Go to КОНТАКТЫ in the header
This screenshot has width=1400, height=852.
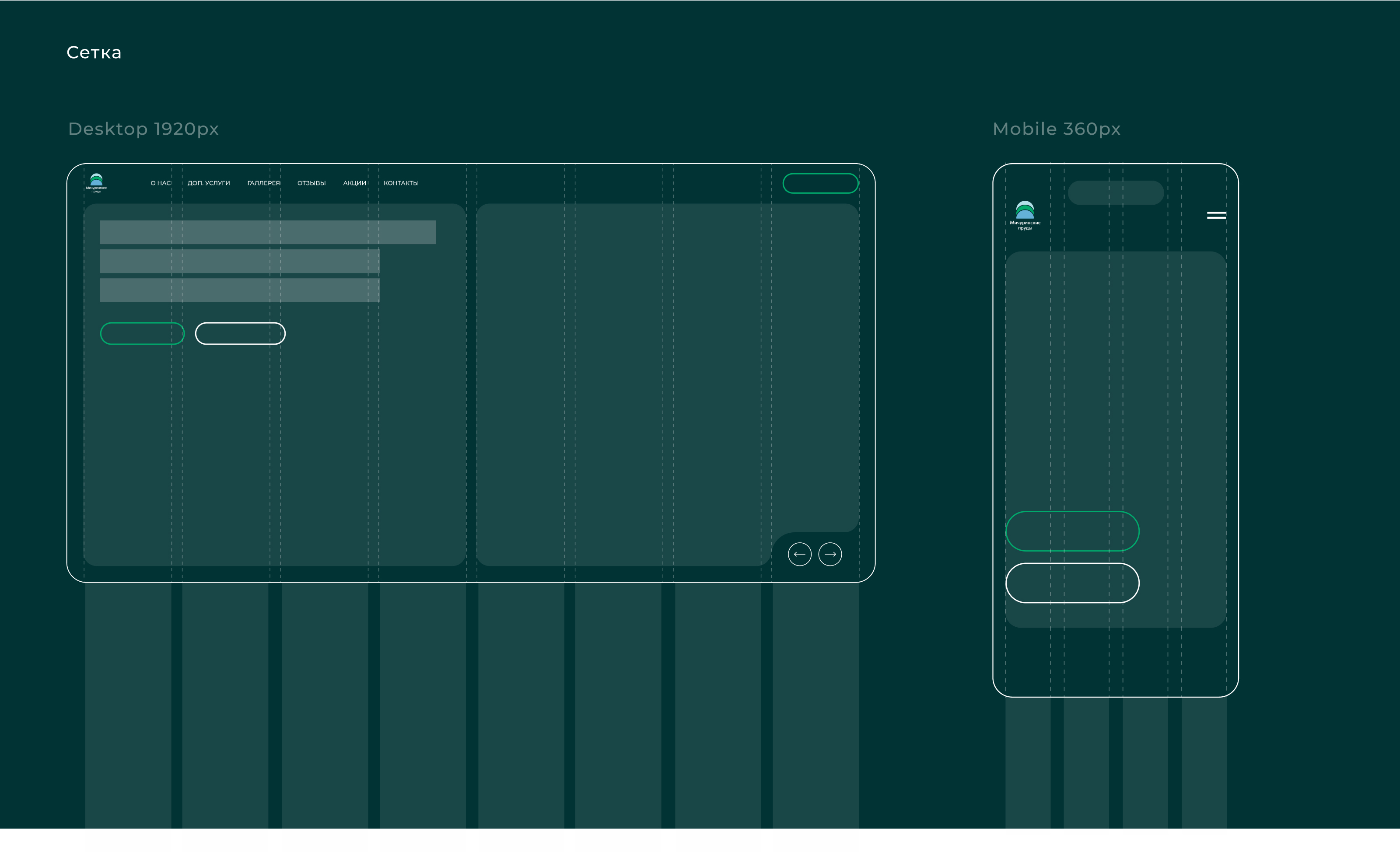[401, 183]
